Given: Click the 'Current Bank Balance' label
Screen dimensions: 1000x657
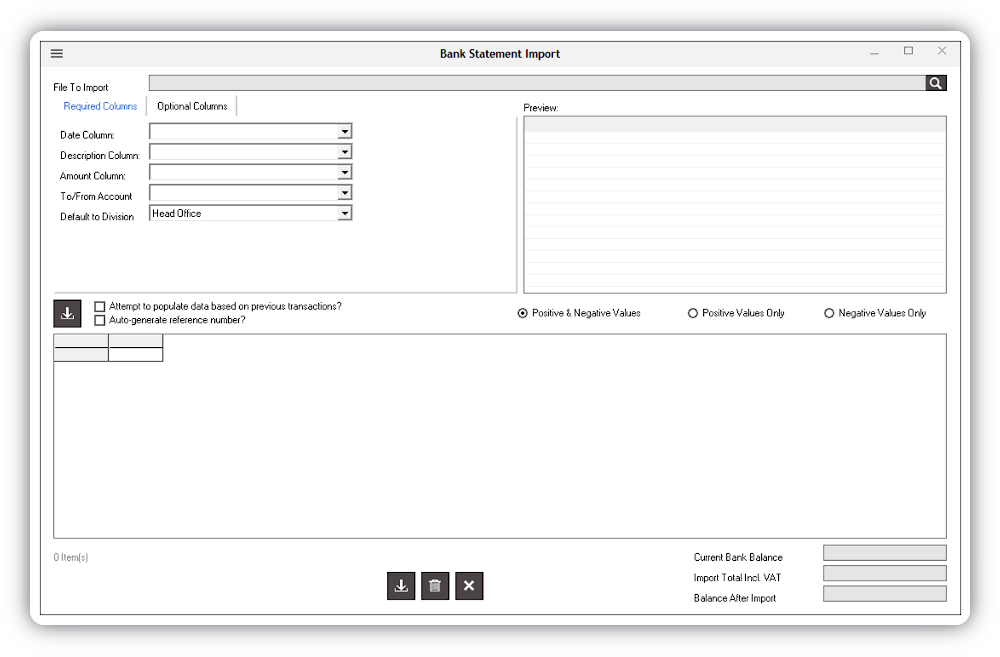Looking at the screenshot, I should (738, 557).
